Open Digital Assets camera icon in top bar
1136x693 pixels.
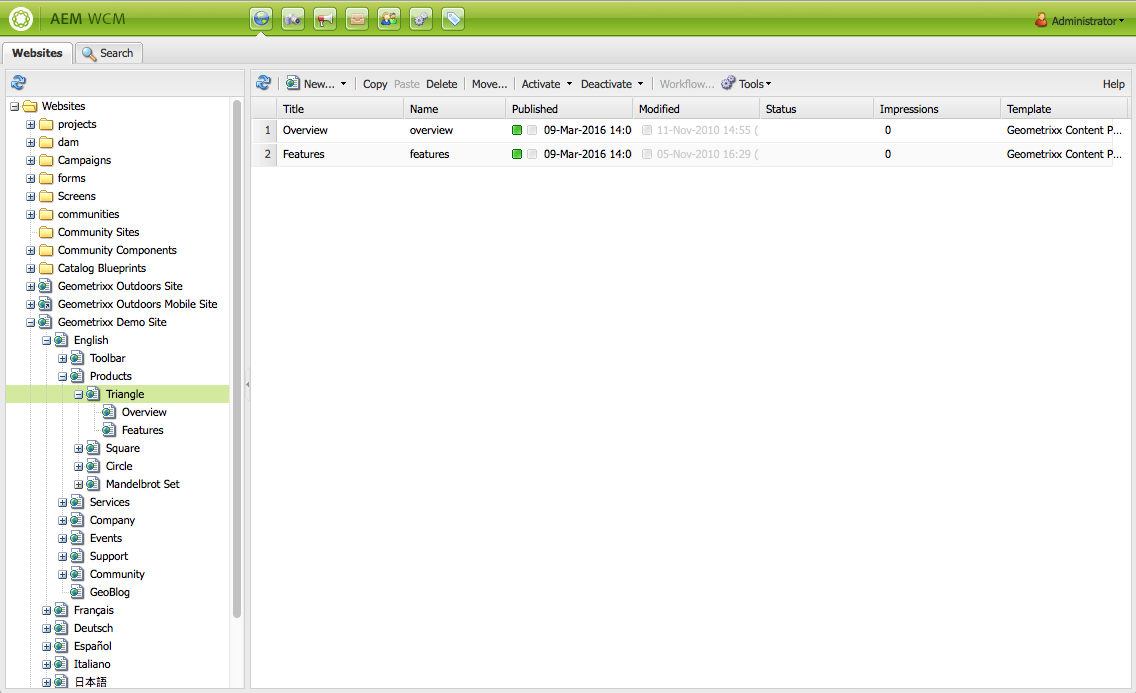tap(293, 19)
